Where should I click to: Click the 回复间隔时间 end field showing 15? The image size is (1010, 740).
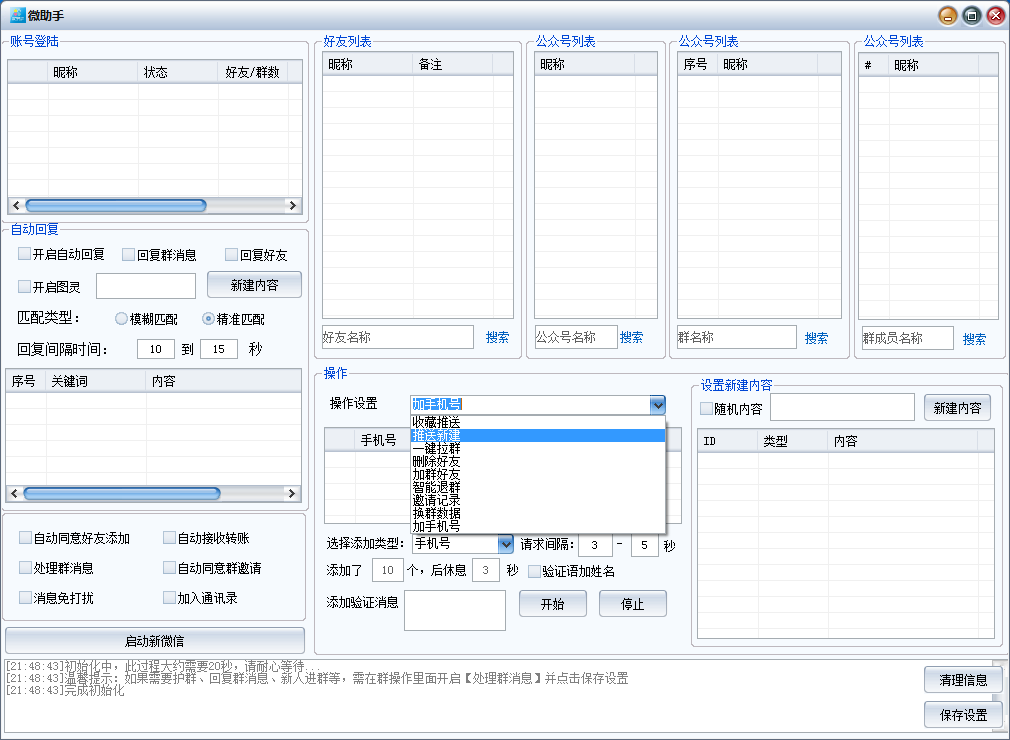pos(219,349)
